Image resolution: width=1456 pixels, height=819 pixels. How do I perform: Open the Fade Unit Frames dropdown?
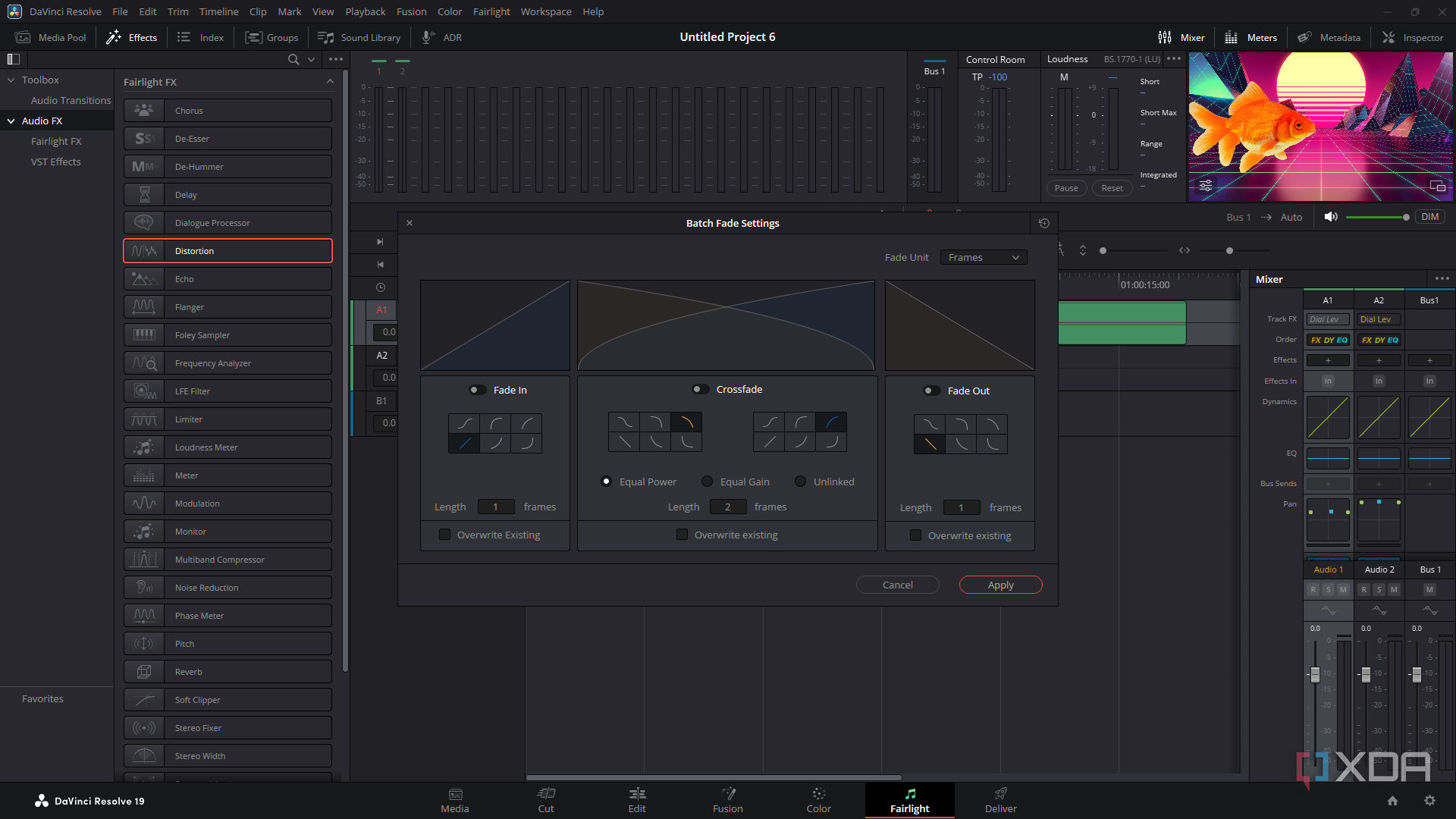(x=984, y=258)
